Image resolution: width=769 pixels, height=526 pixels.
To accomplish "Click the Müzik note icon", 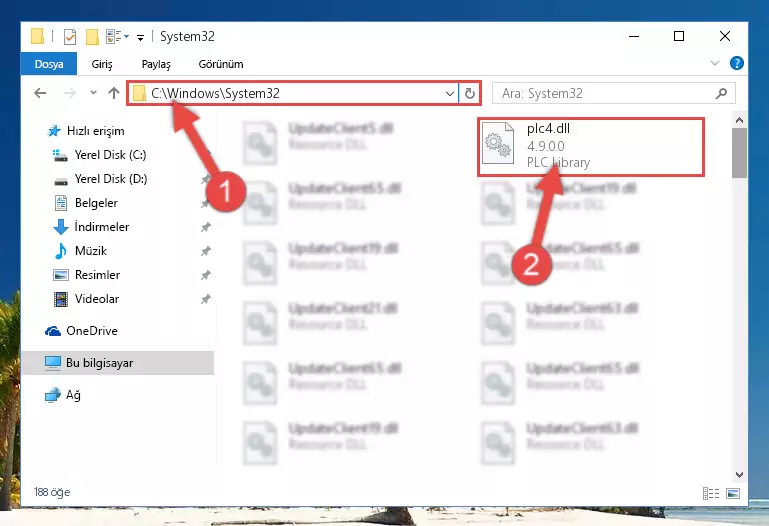I will coord(61,251).
